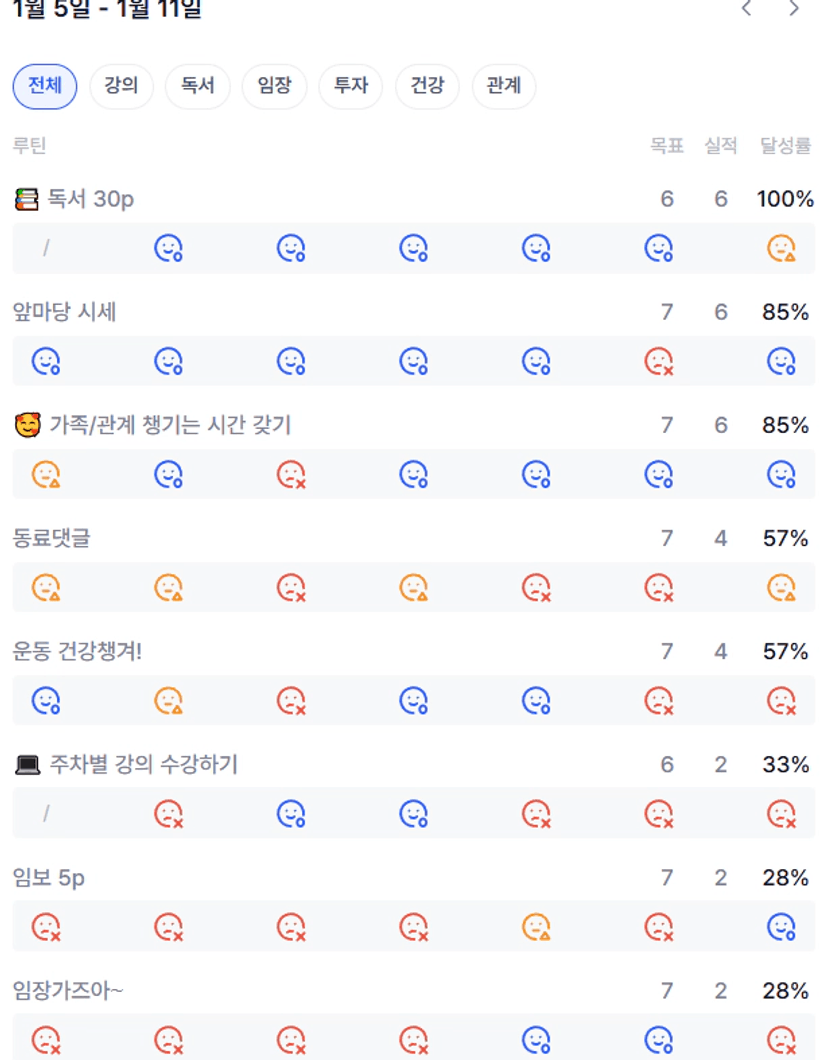This screenshot has height=1060, width=827.
Task: Click orange face in 가족/관계 챙기는 시간 갖기 row
Action: coord(46,474)
